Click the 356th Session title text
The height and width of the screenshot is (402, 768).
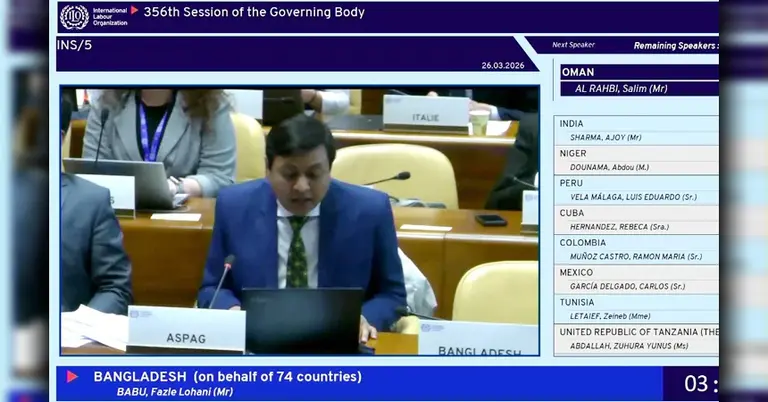[x=254, y=13]
